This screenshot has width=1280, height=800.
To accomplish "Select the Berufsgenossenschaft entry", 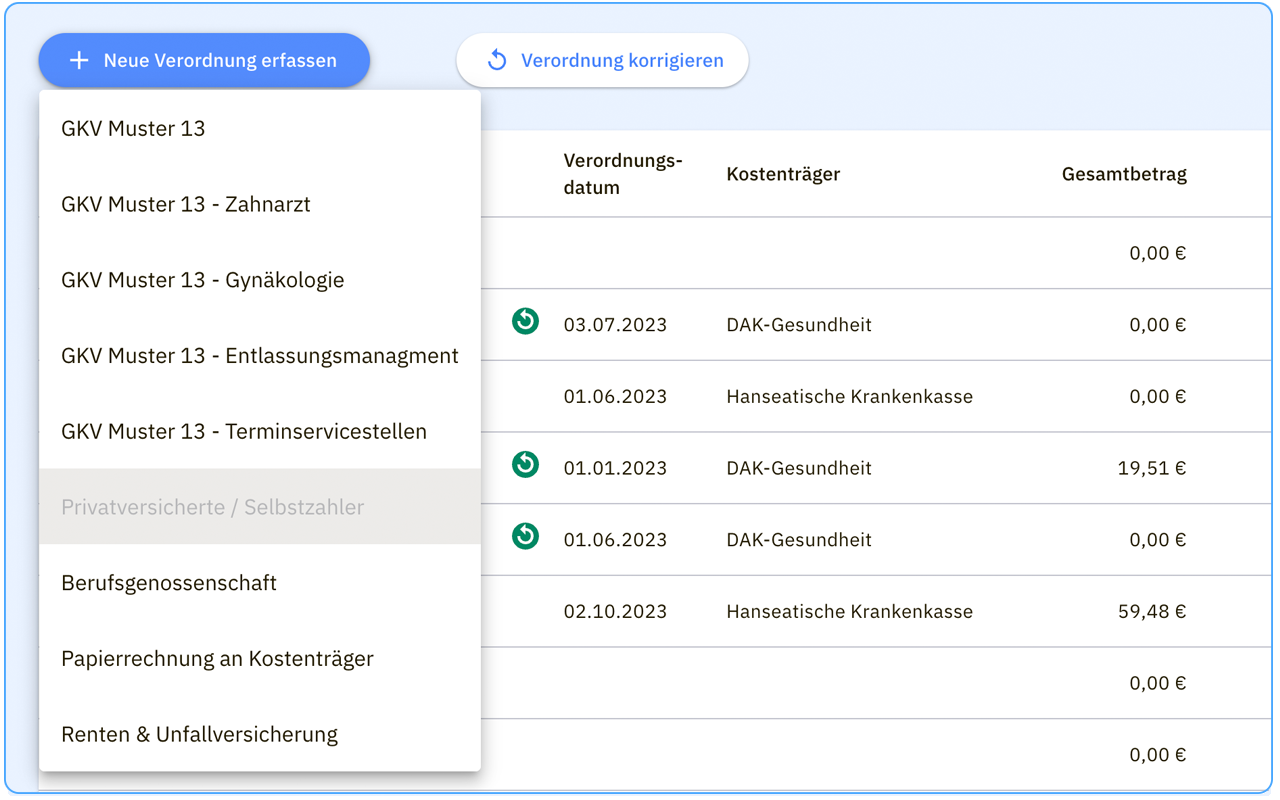I will (x=168, y=582).
